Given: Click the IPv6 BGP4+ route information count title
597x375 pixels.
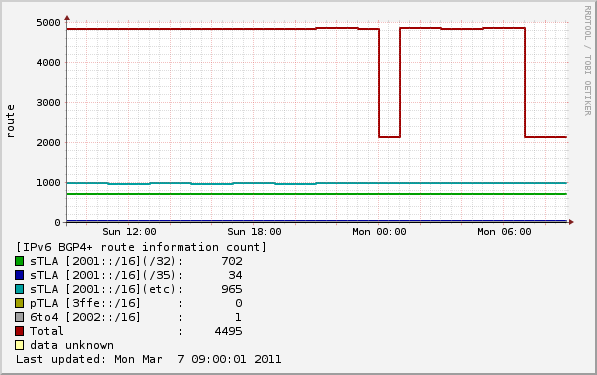Looking at the screenshot, I should pyautogui.click(x=141, y=247).
